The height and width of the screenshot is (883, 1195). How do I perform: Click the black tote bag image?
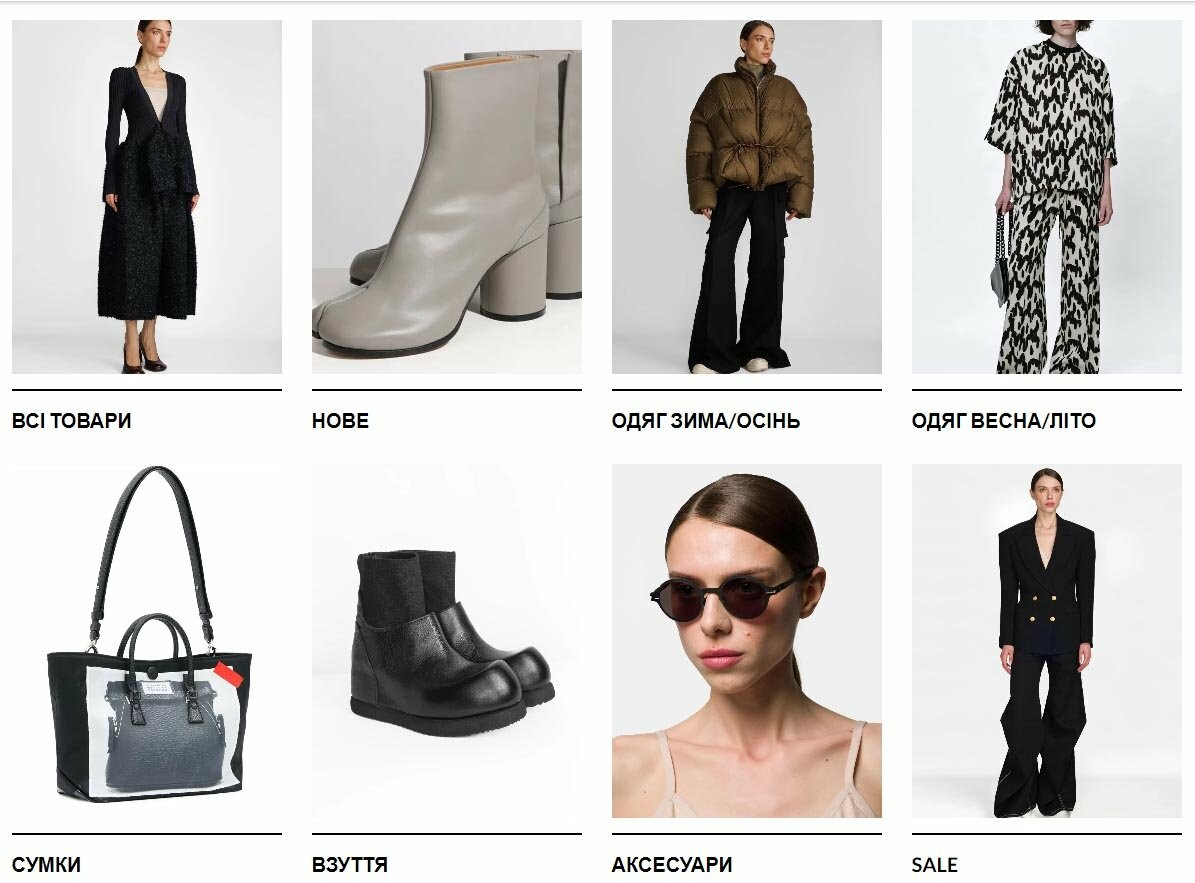click(x=147, y=641)
